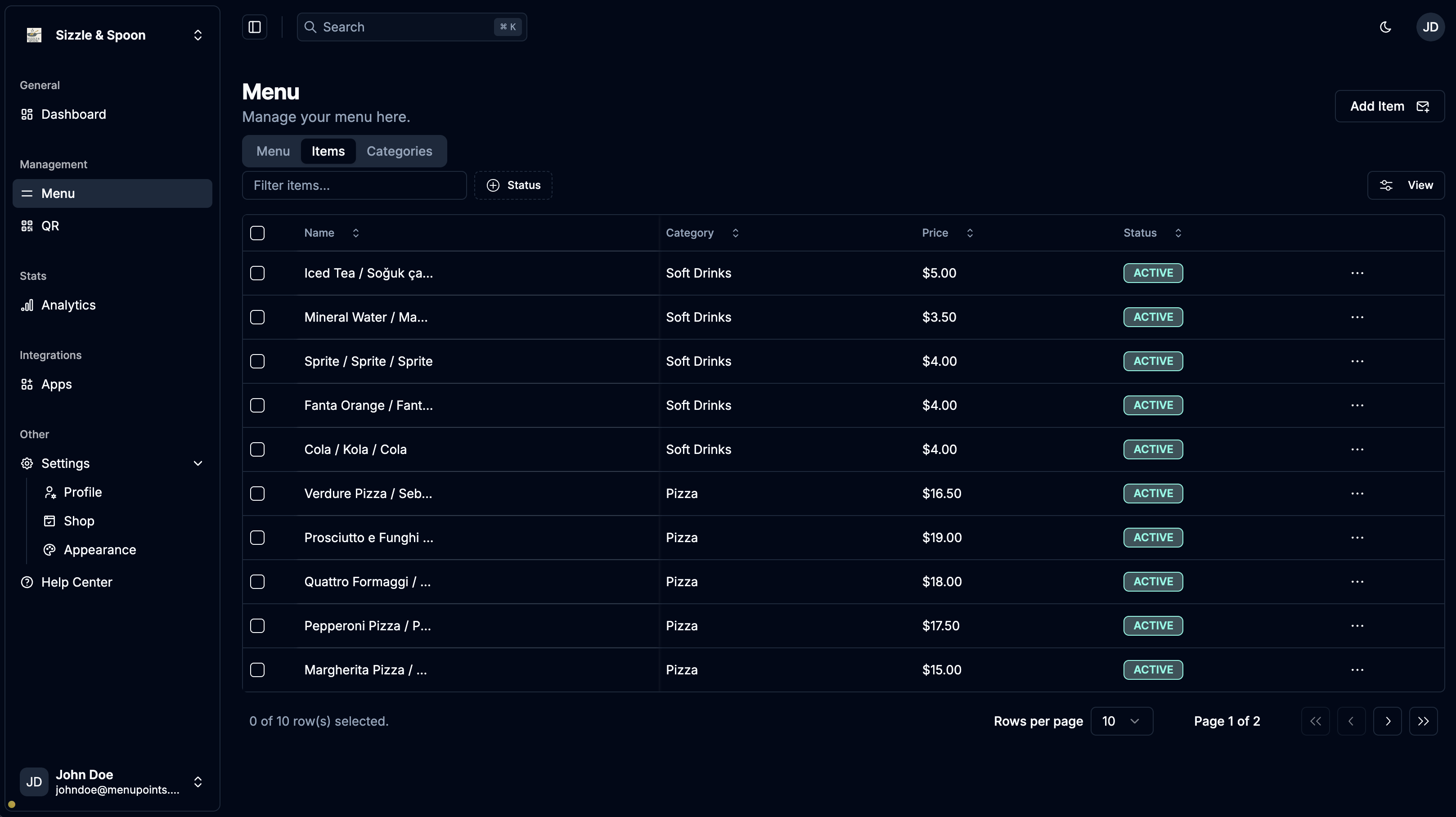Toggle the sidebar panel icon

click(x=254, y=27)
